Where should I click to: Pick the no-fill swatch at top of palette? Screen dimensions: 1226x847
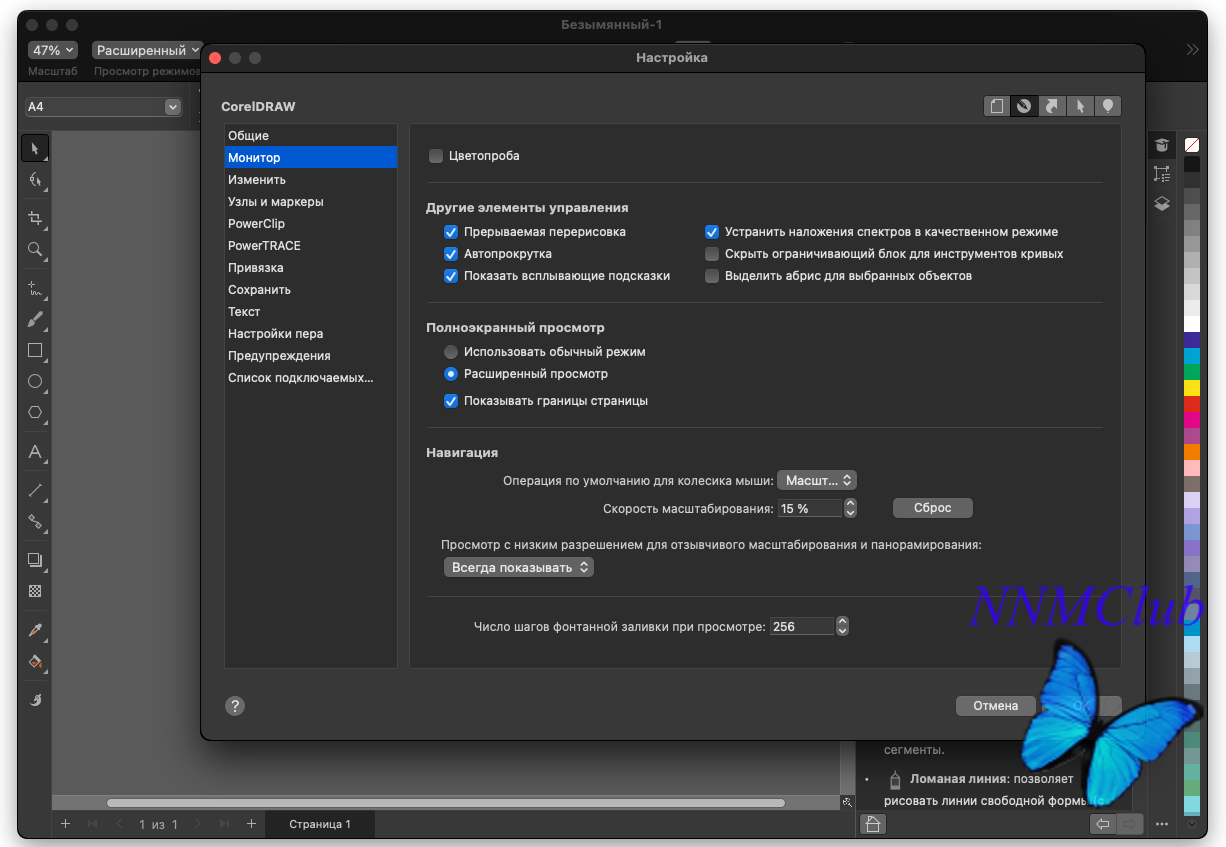click(1192, 145)
